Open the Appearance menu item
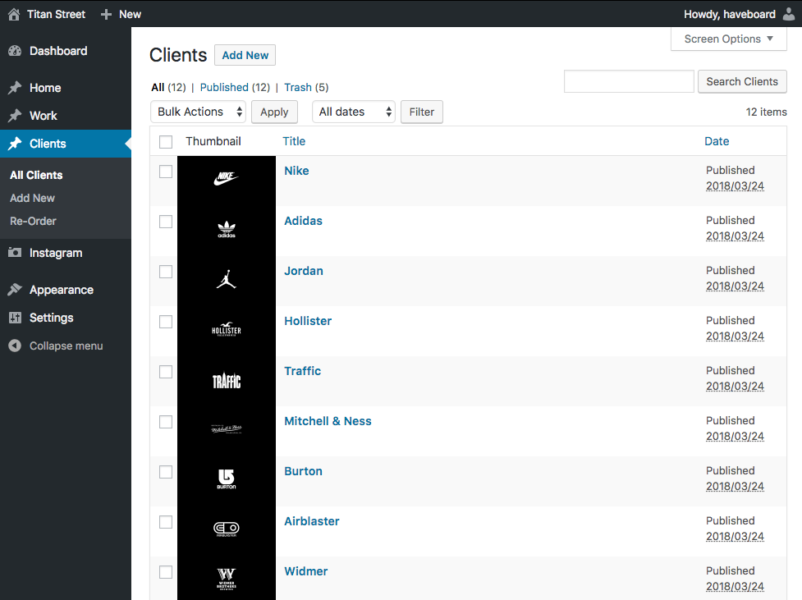 tap(65, 290)
